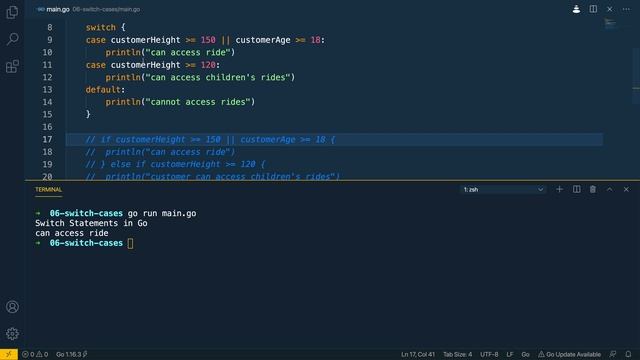Select the Go language mode in status bar
This screenshot has height=360, width=640.
(525, 354)
